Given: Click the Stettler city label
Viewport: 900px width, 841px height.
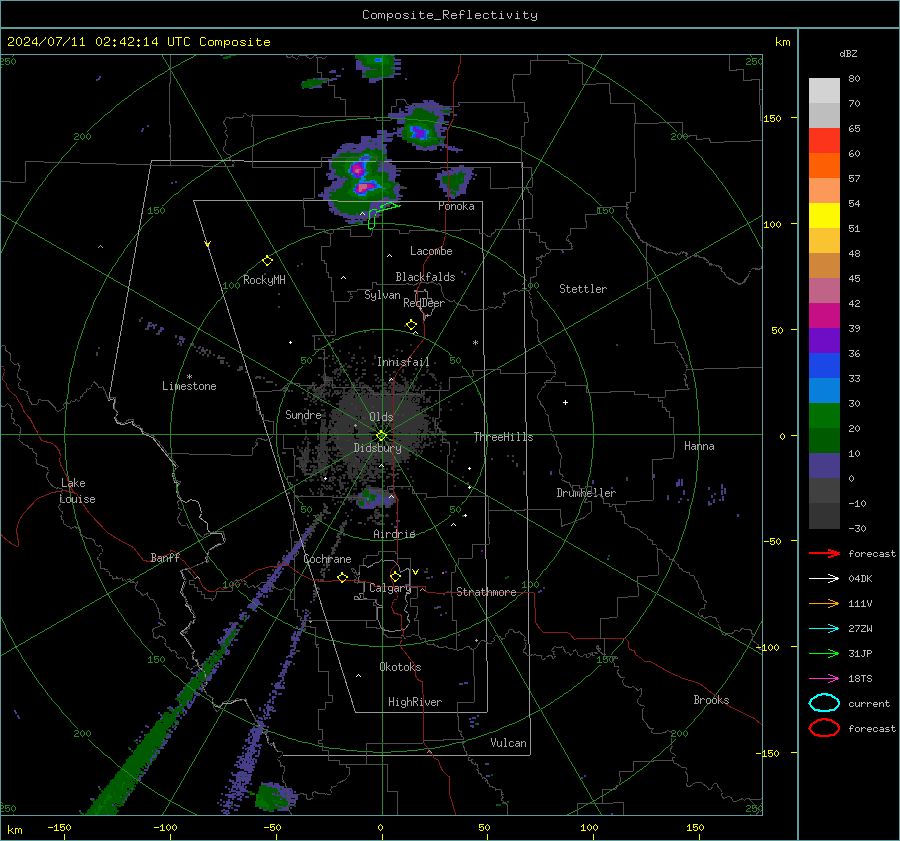Looking at the screenshot, I should (x=583, y=289).
